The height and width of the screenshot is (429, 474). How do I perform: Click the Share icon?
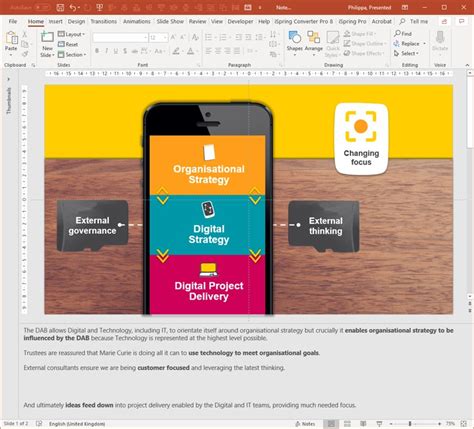[444, 21]
